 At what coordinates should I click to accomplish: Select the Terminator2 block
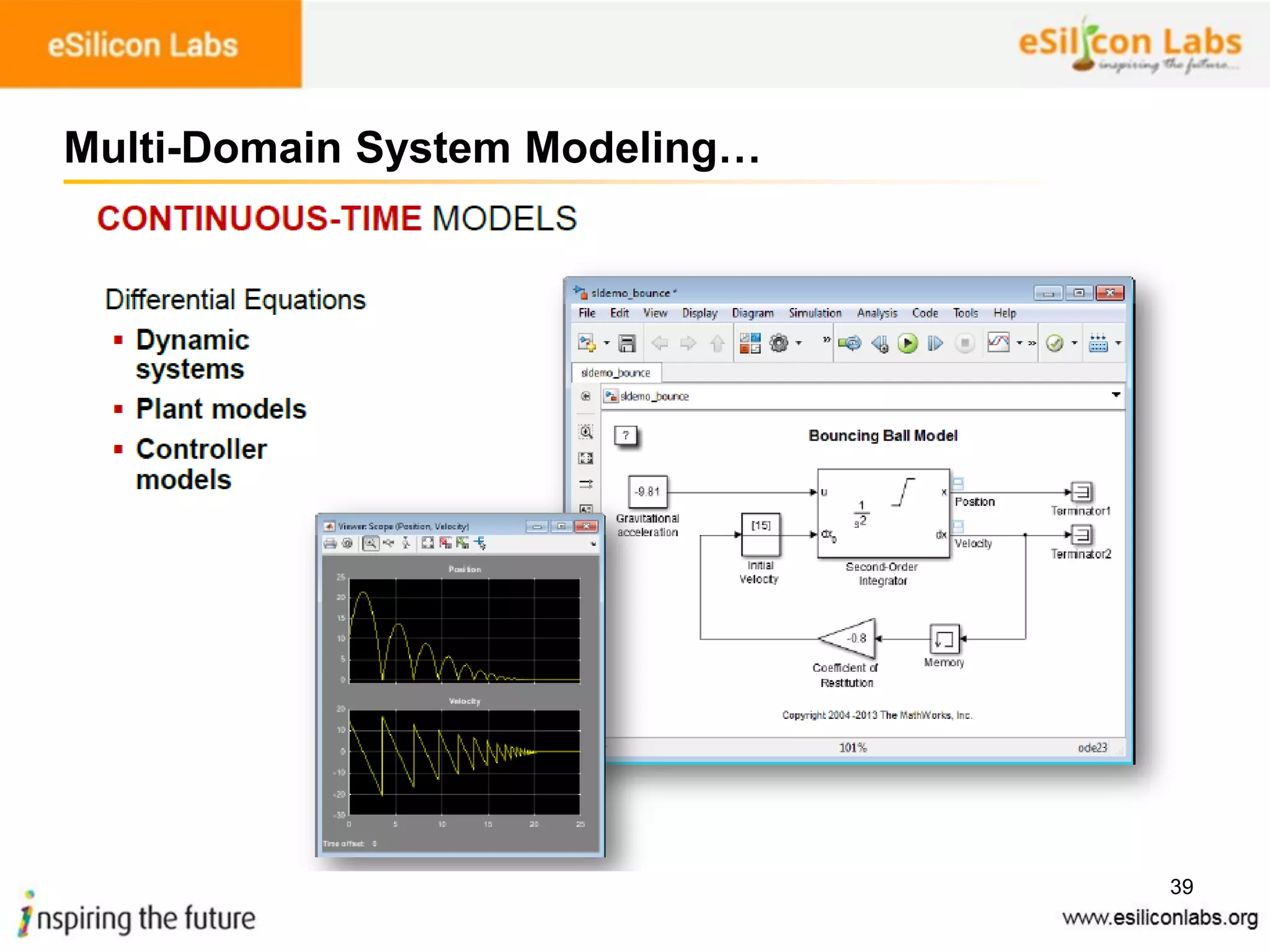1082,534
